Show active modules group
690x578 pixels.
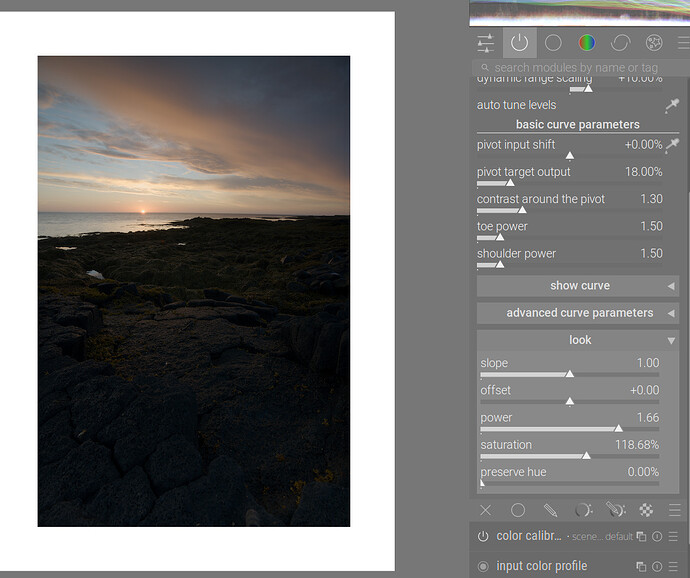coord(519,43)
